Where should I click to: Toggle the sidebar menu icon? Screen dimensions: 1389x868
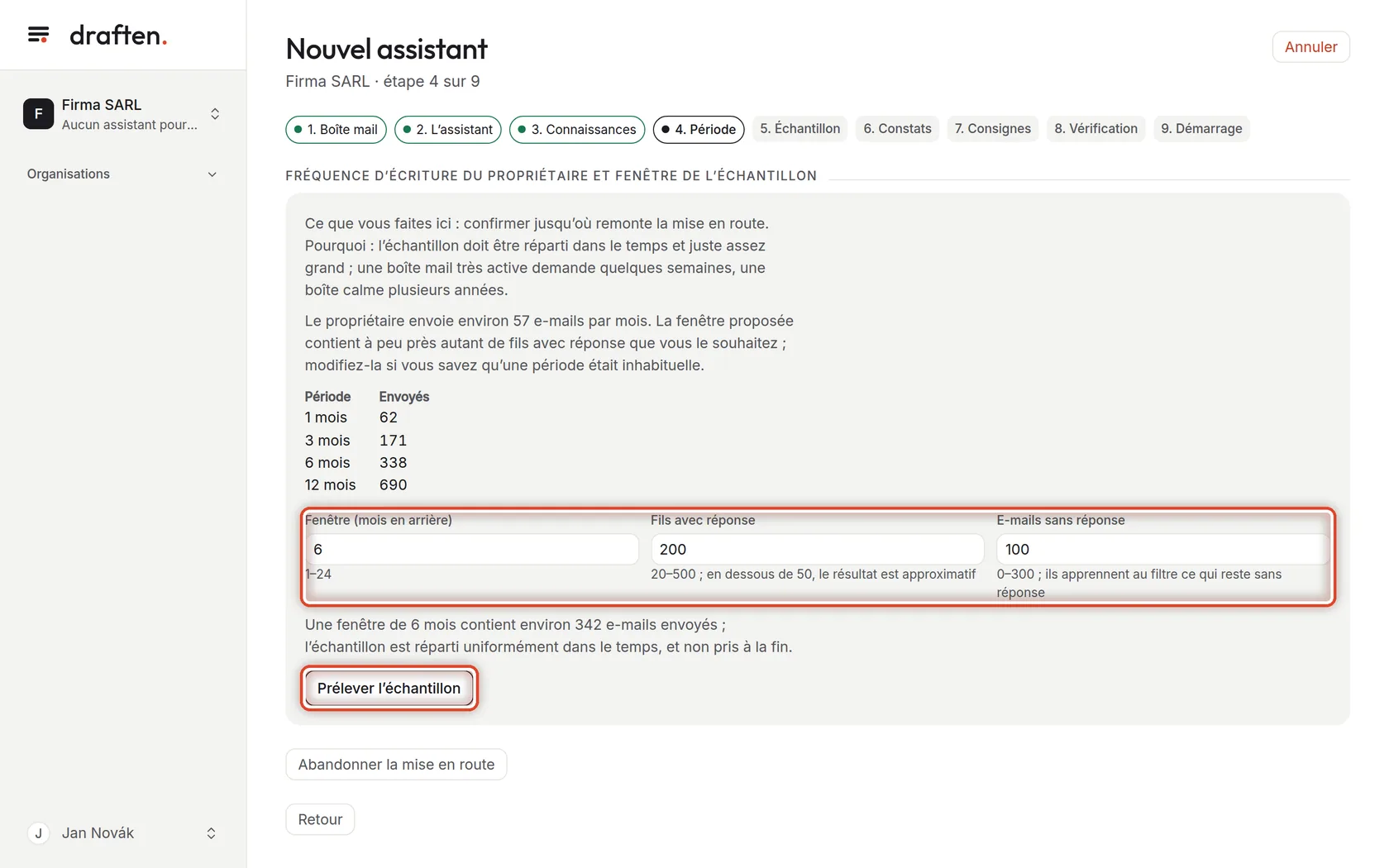pyautogui.click(x=38, y=35)
